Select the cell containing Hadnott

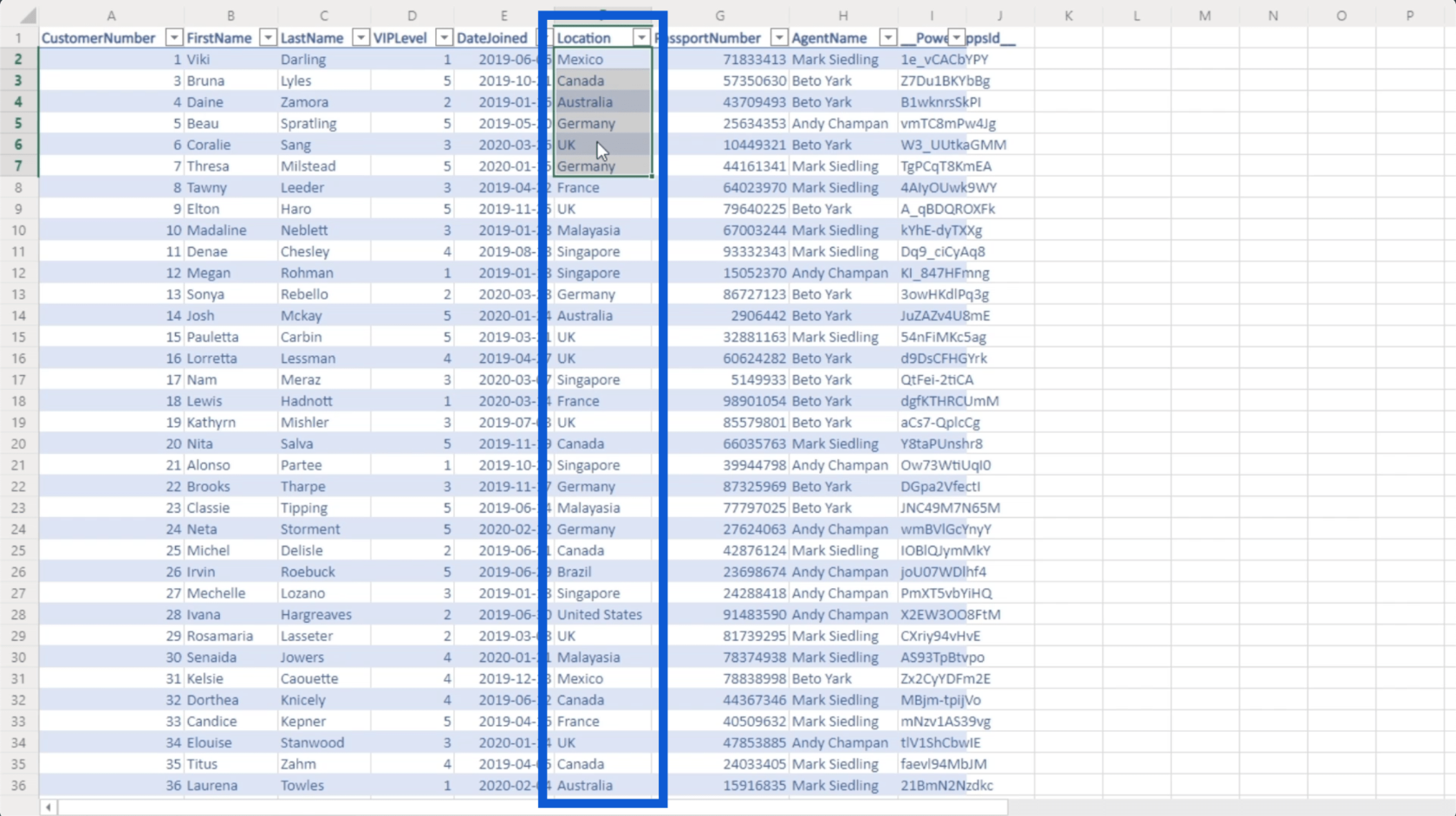coord(323,401)
